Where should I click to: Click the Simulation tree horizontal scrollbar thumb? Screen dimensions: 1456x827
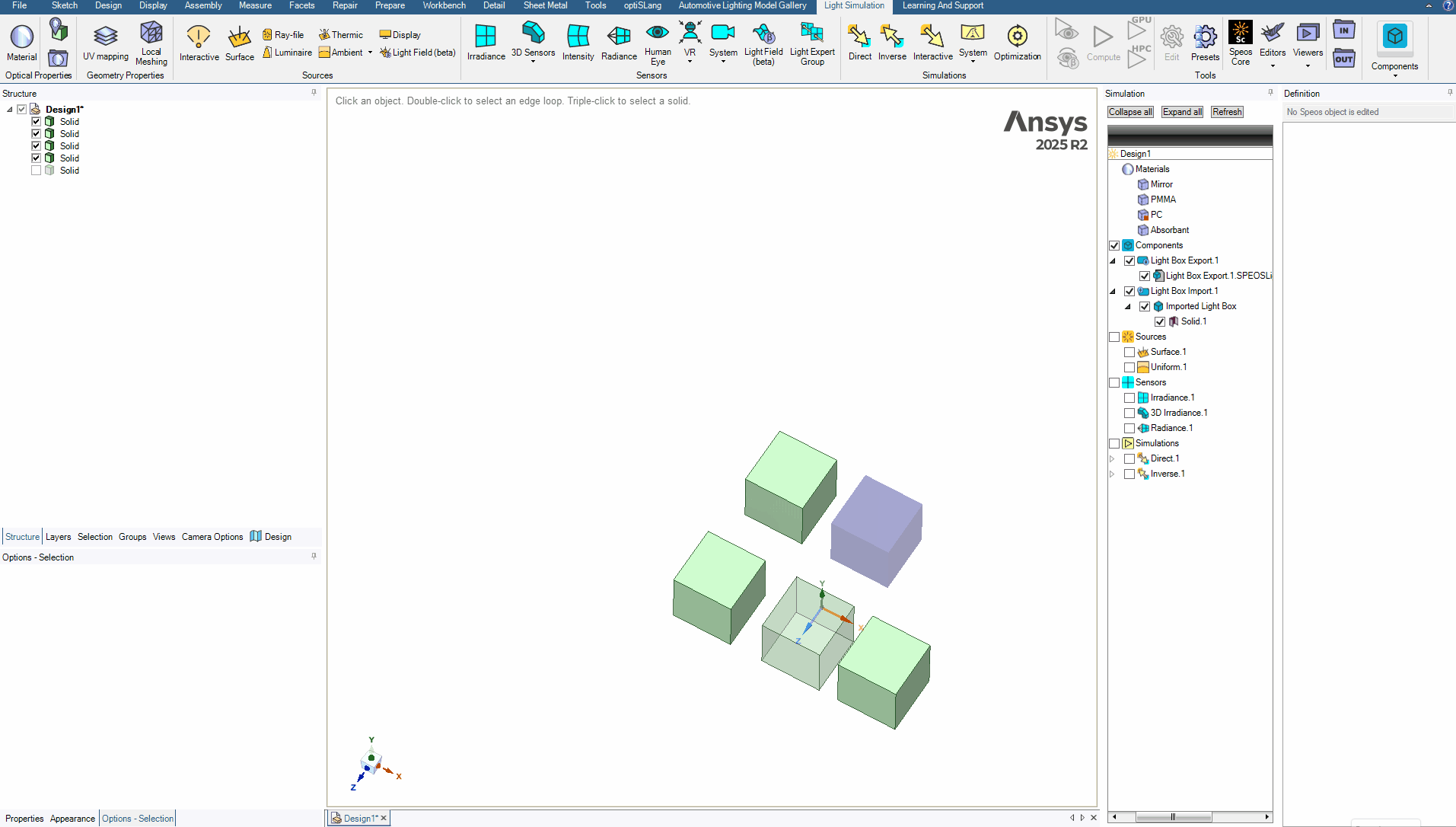click(1173, 817)
